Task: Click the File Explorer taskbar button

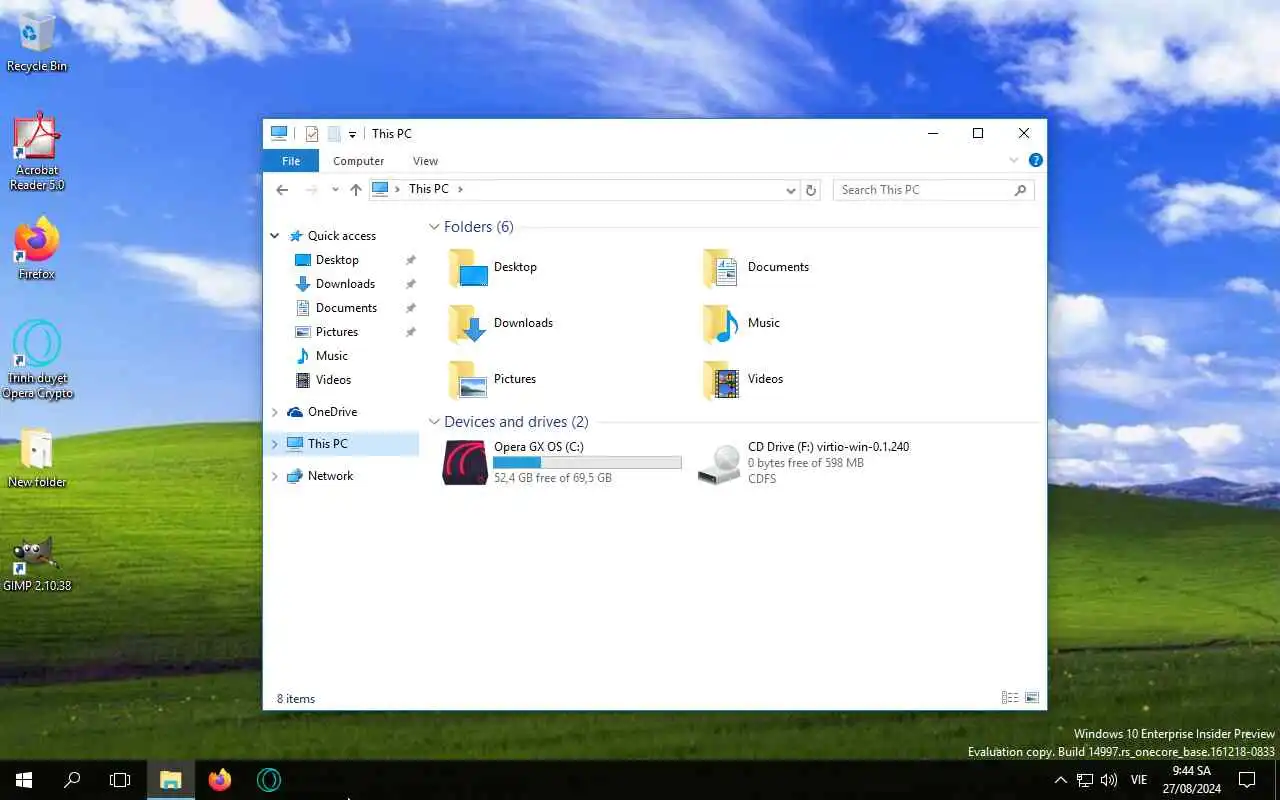Action: [x=170, y=780]
